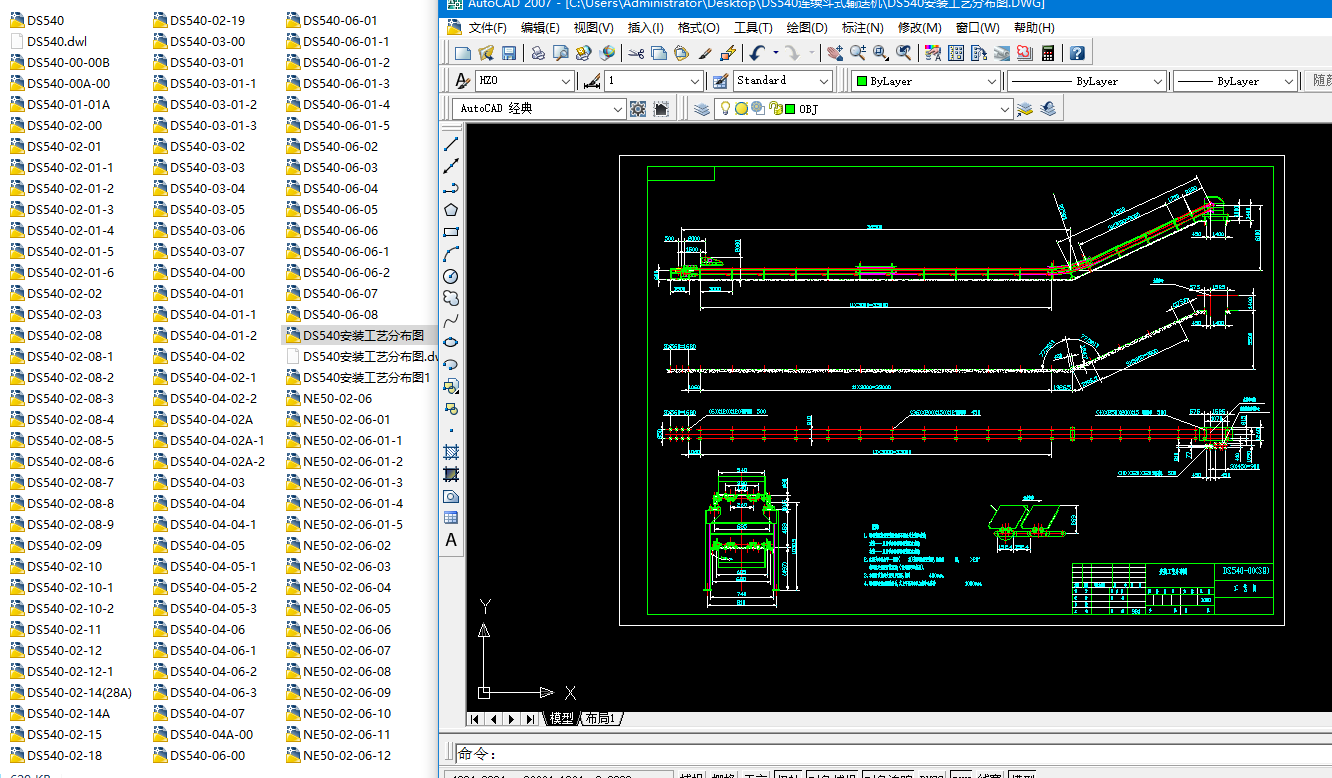Click the OBJ layer green color square

pyautogui.click(x=790, y=109)
